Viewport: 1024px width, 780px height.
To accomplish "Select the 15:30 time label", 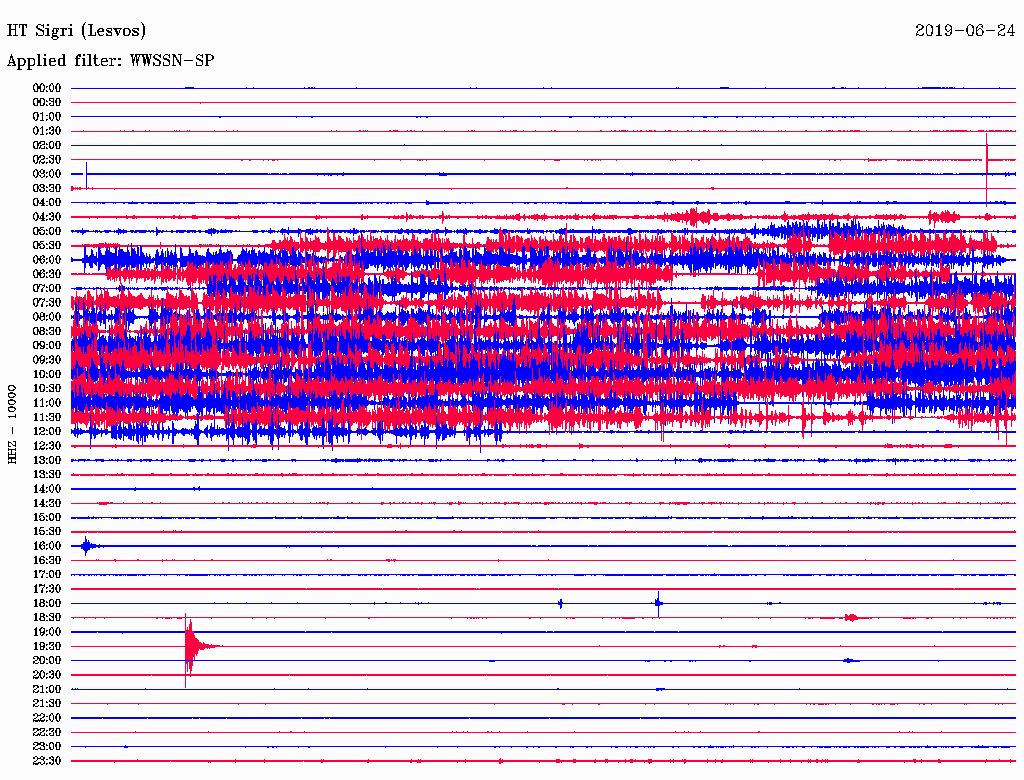I will [x=47, y=532].
